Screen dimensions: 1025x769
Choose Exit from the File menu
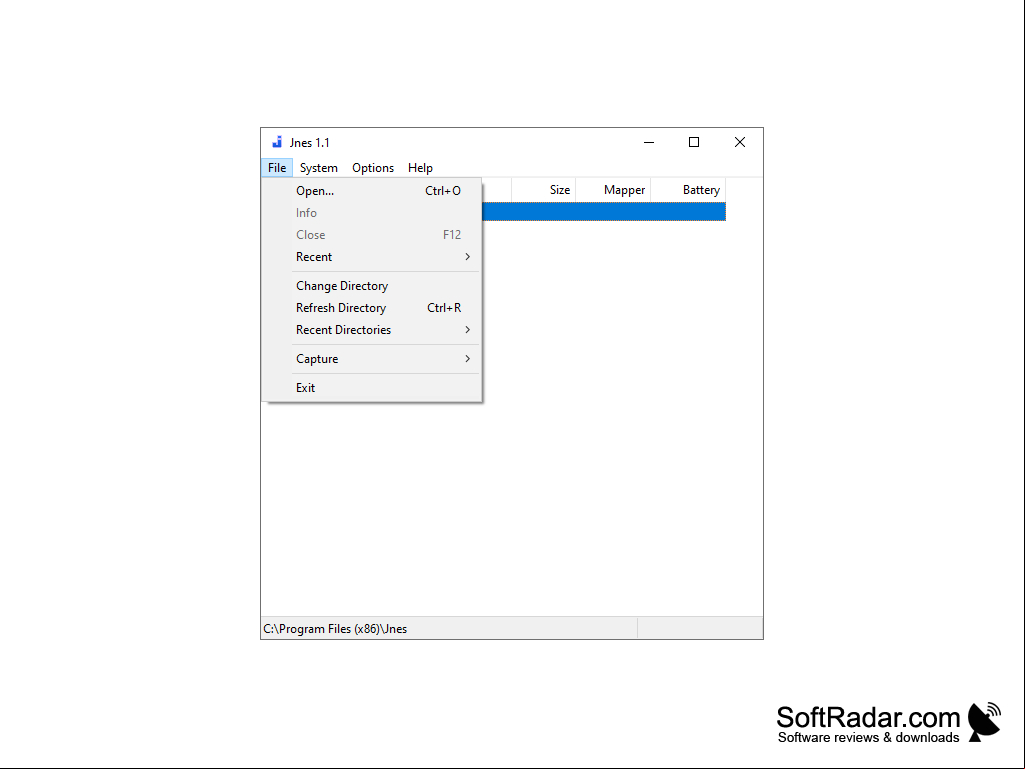[x=373, y=388]
